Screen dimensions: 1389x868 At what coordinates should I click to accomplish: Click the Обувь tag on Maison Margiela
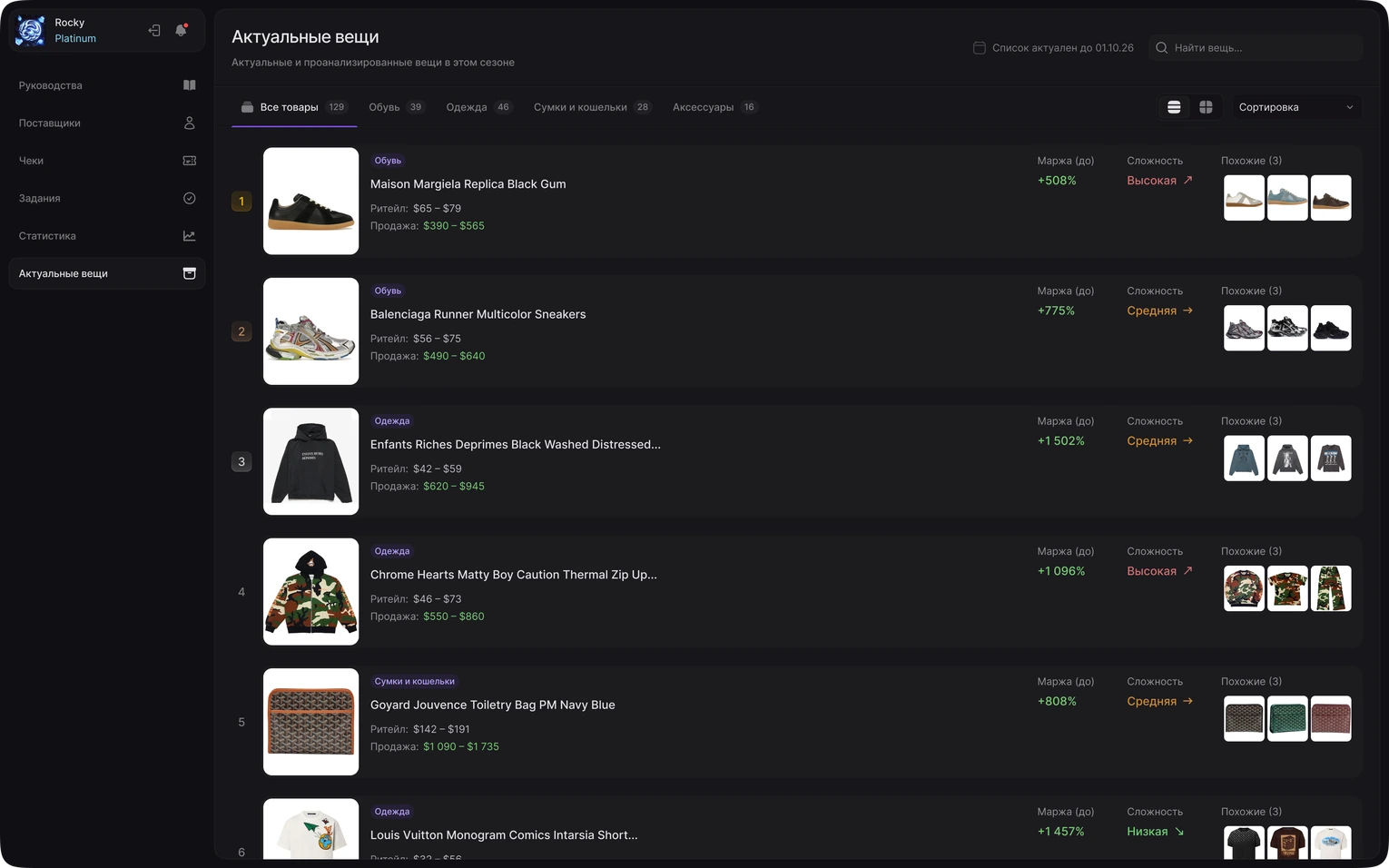point(388,161)
